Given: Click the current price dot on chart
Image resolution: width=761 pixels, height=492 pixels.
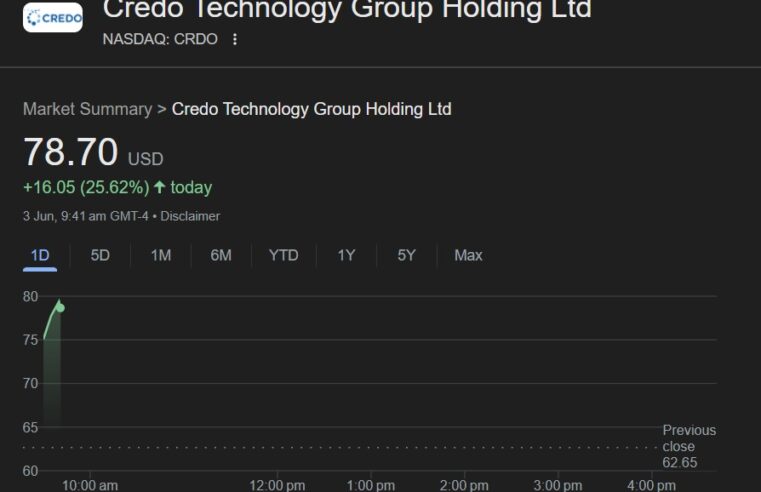Looking at the screenshot, I should 60,308.
